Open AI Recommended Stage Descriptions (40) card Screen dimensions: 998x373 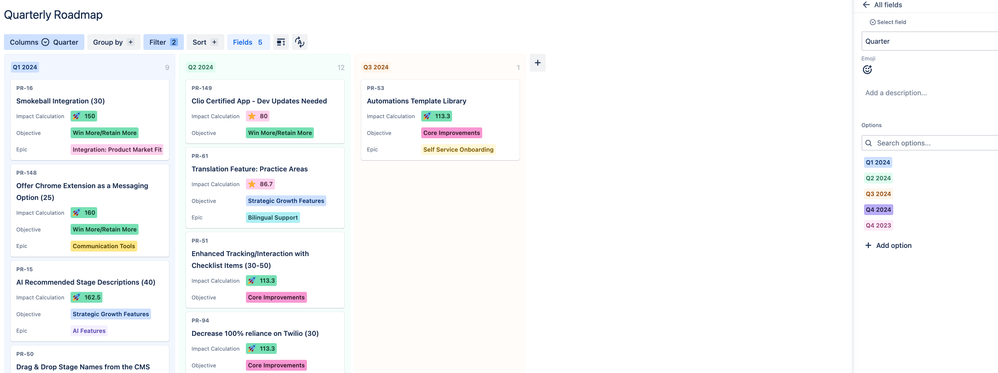(90, 300)
